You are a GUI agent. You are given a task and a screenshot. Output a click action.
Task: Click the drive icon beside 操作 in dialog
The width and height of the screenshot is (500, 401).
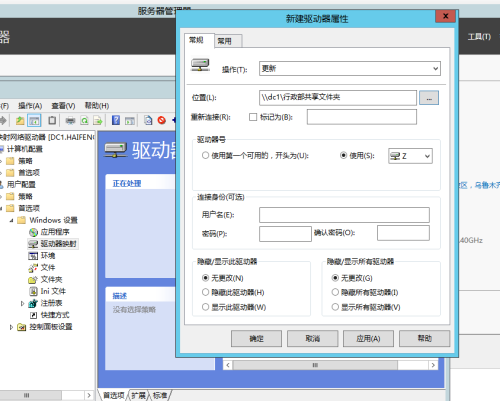click(x=200, y=65)
